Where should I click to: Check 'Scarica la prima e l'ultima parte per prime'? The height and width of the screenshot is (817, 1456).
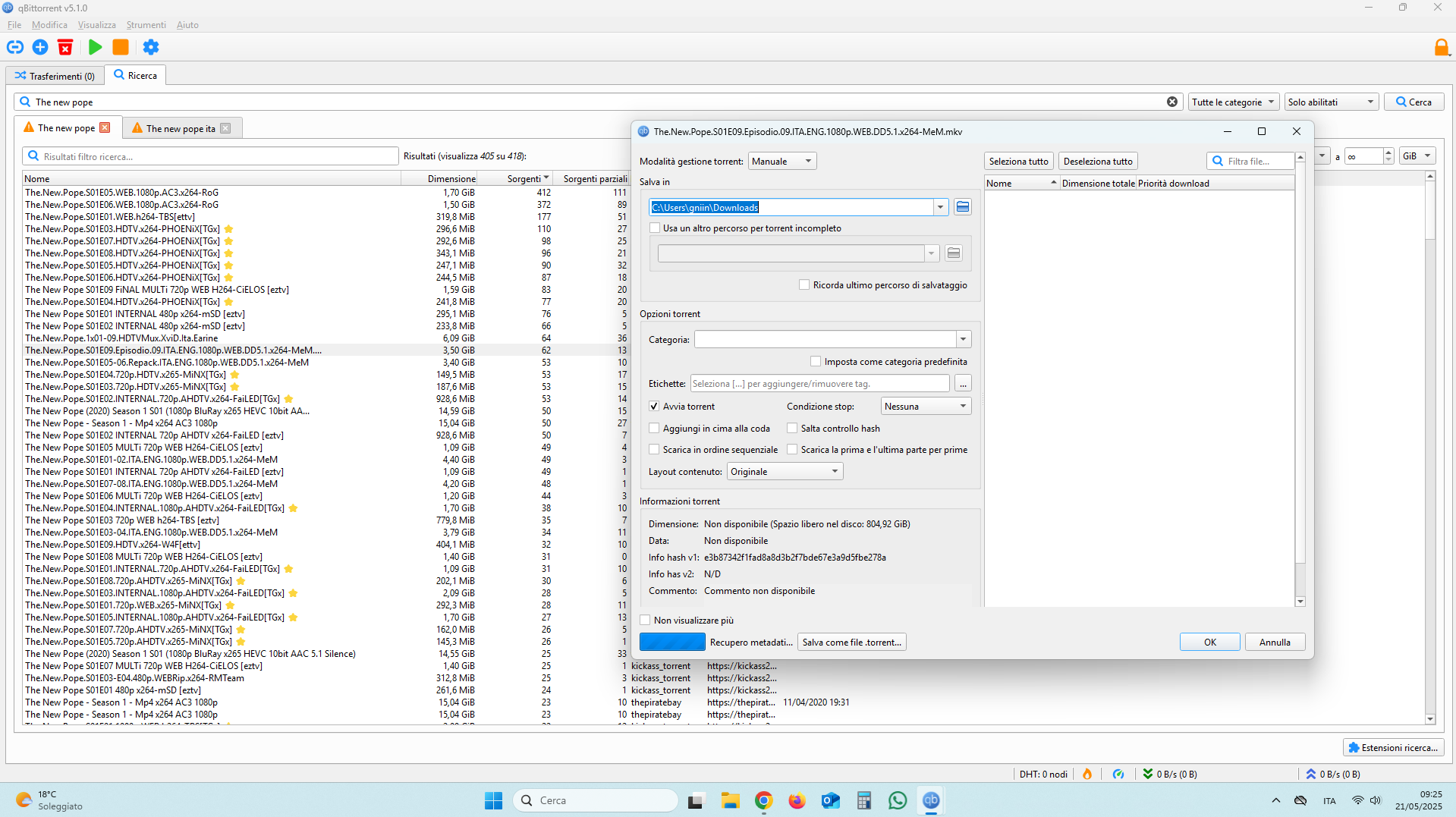click(x=792, y=450)
